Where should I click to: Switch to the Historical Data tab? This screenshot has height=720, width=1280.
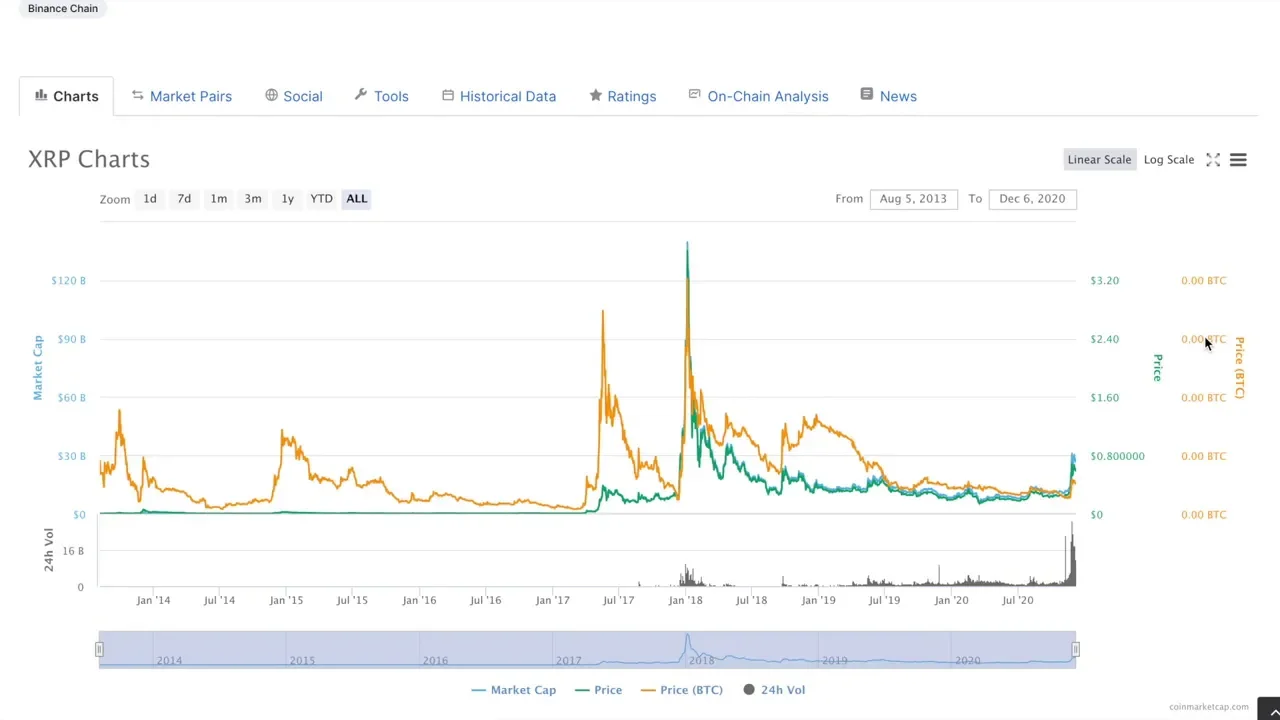coord(507,96)
